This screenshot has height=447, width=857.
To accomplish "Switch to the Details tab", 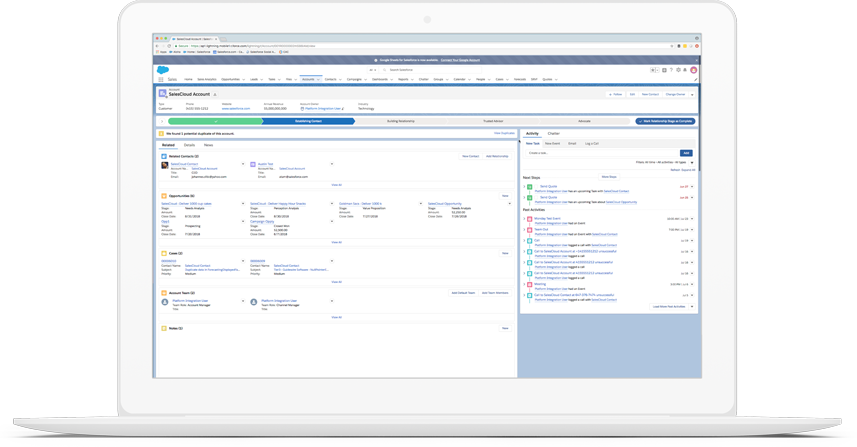I will (189, 145).
